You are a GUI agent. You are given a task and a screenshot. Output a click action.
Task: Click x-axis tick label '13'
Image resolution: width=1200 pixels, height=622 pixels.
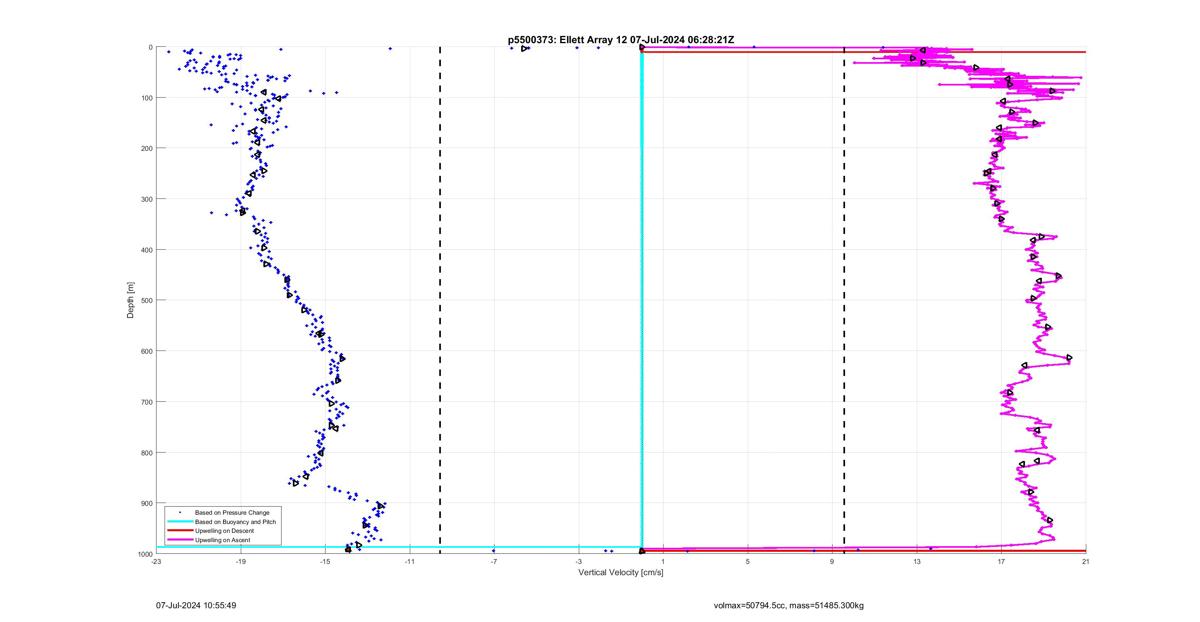[917, 562]
